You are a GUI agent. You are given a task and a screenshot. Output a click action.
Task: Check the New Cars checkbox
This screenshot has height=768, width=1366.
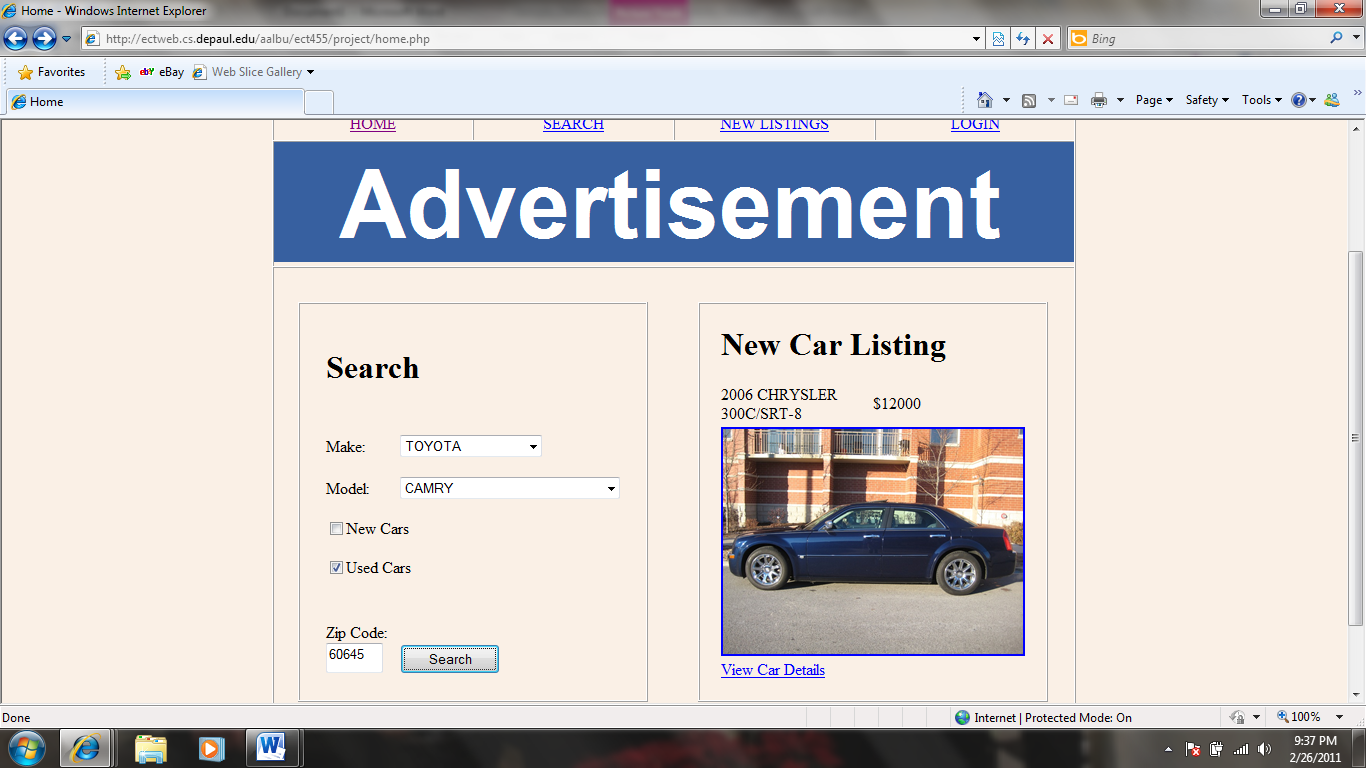(x=337, y=529)
